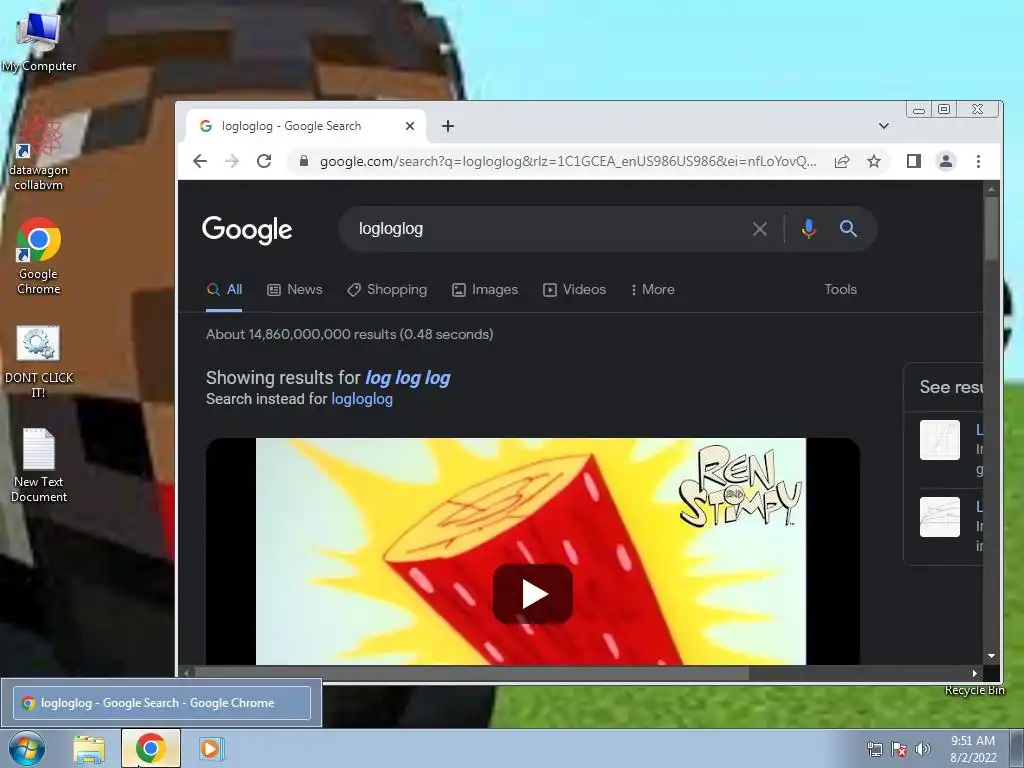1024x768 pixels.
Task: Click into the logloglog search field
Action: point(549,229)
